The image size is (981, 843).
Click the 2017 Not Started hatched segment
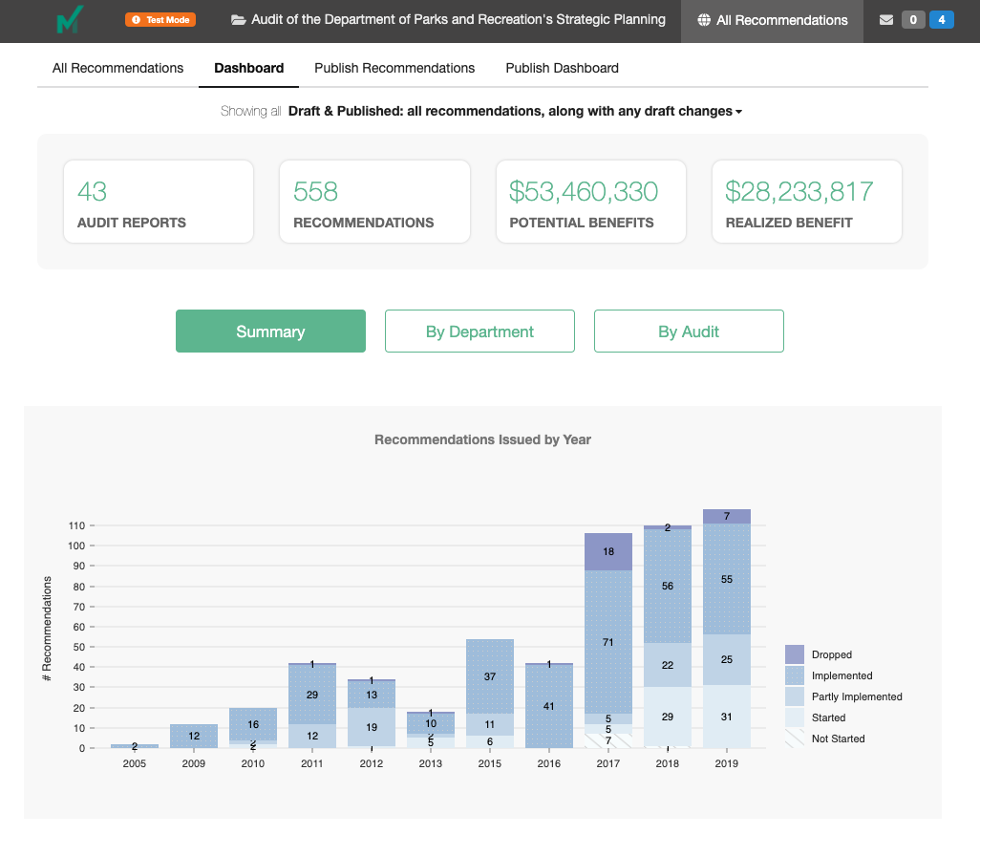608,741
